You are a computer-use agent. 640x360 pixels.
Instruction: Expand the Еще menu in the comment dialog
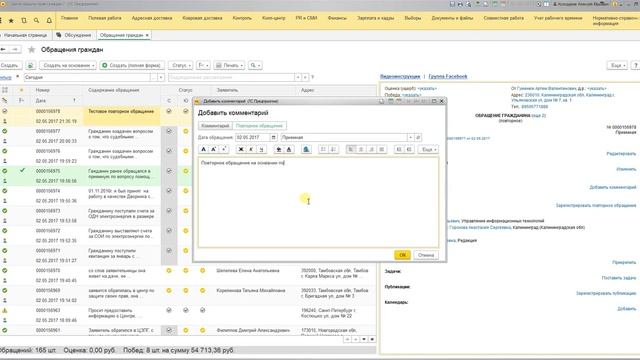click(x=429, y=149)
